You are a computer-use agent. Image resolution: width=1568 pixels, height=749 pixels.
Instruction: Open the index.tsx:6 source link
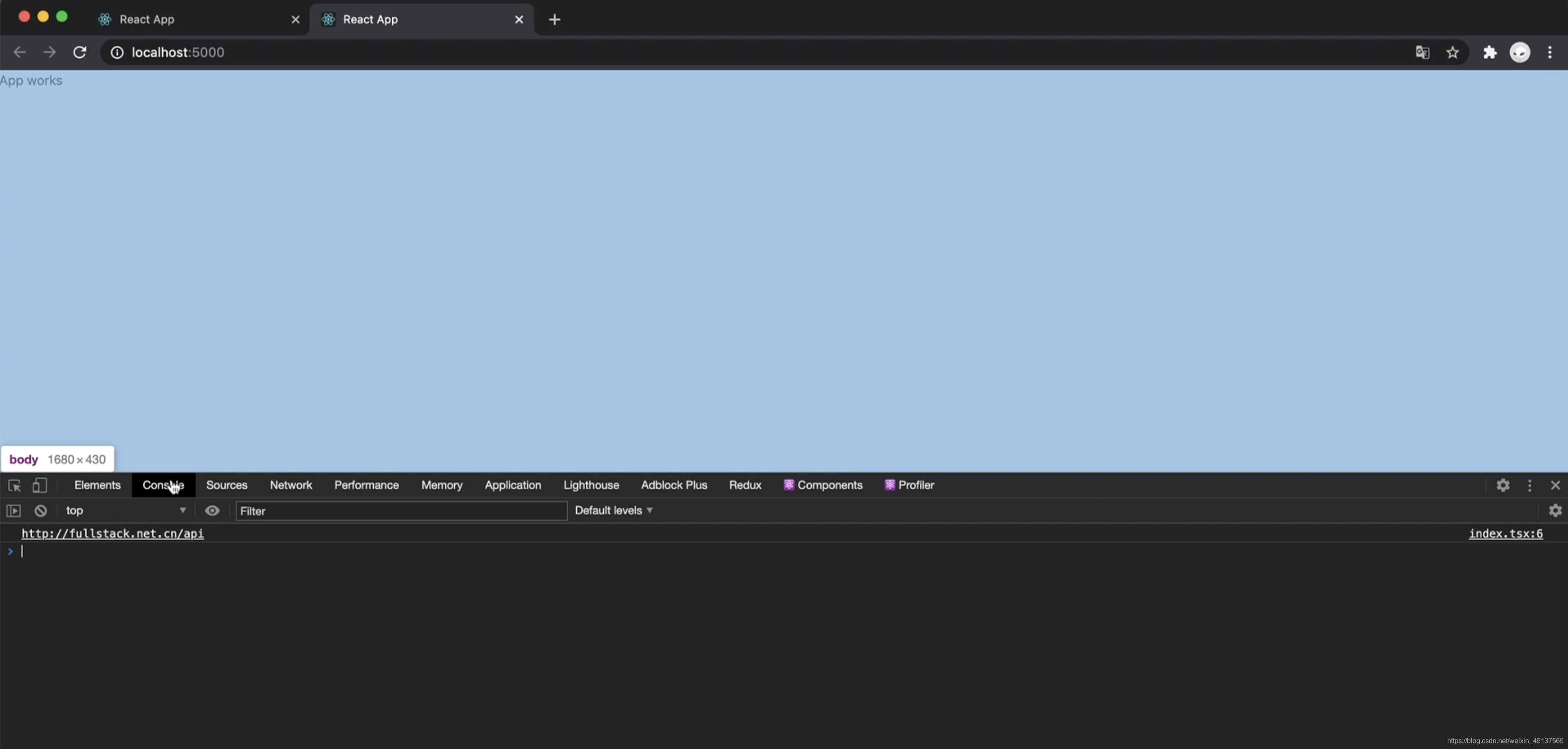[1506, 534]
